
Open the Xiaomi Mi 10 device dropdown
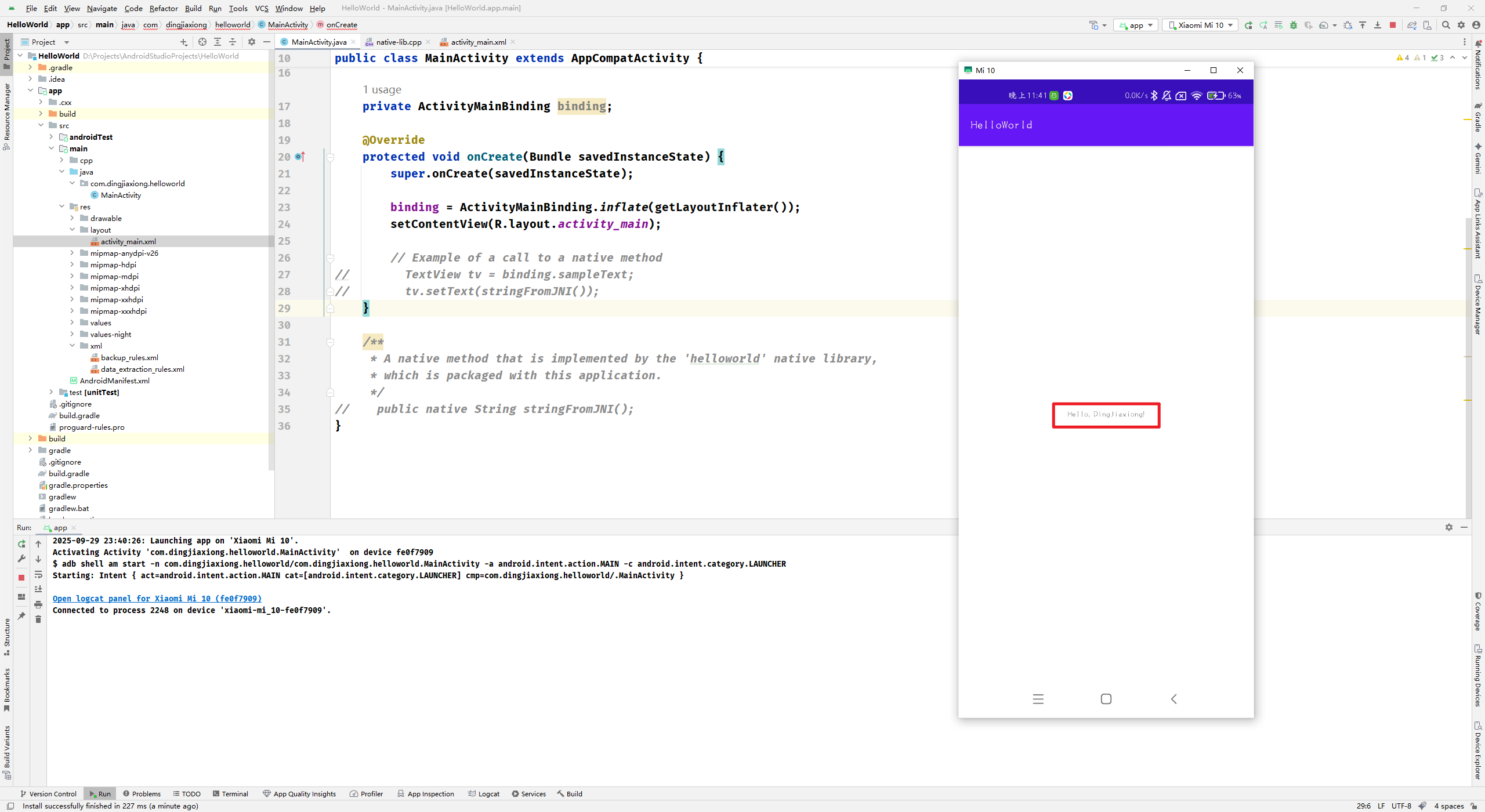tap(1200, 25)
